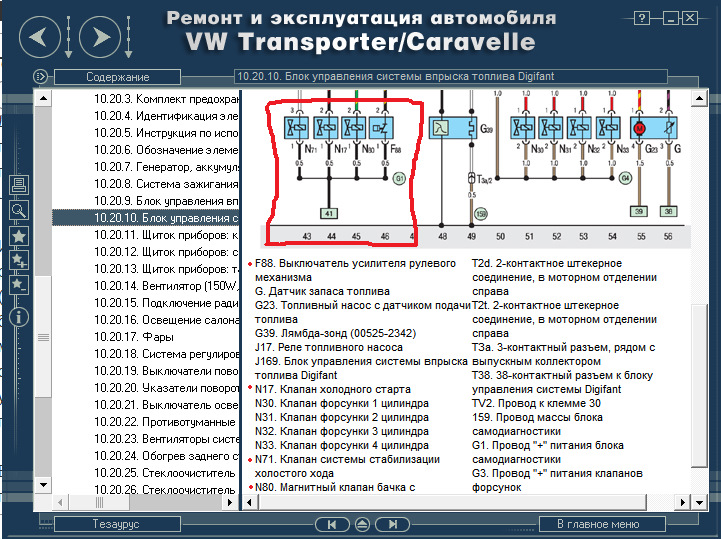This screenshot has width=721, height=539.
Task: Add bookmark with star plus icon
Action: click(19, 260)
